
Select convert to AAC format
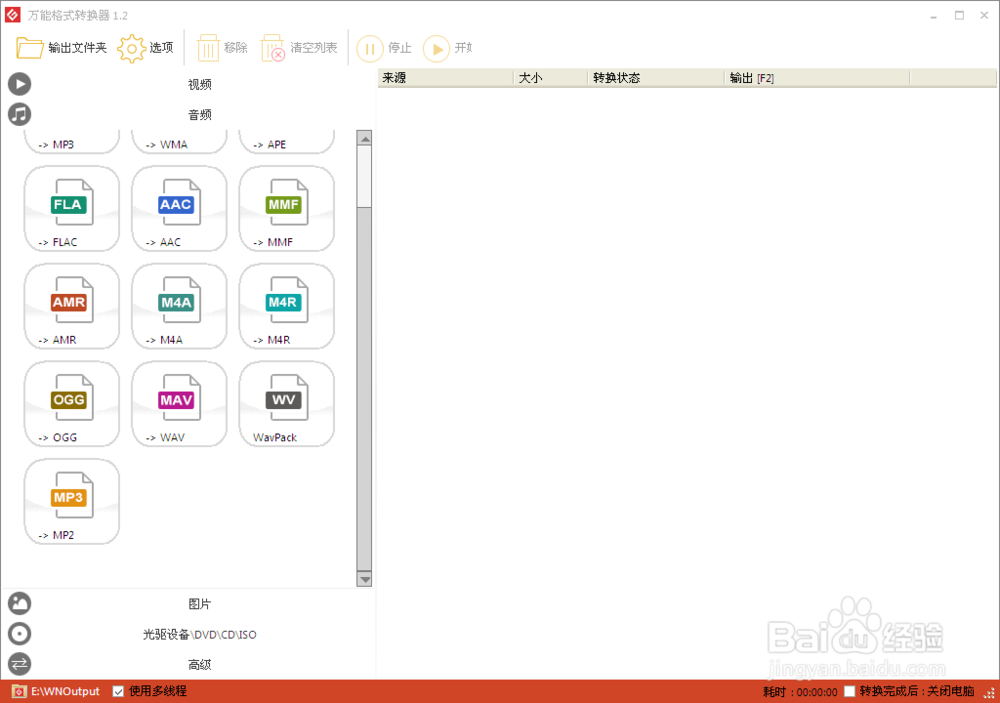[179, 209]
